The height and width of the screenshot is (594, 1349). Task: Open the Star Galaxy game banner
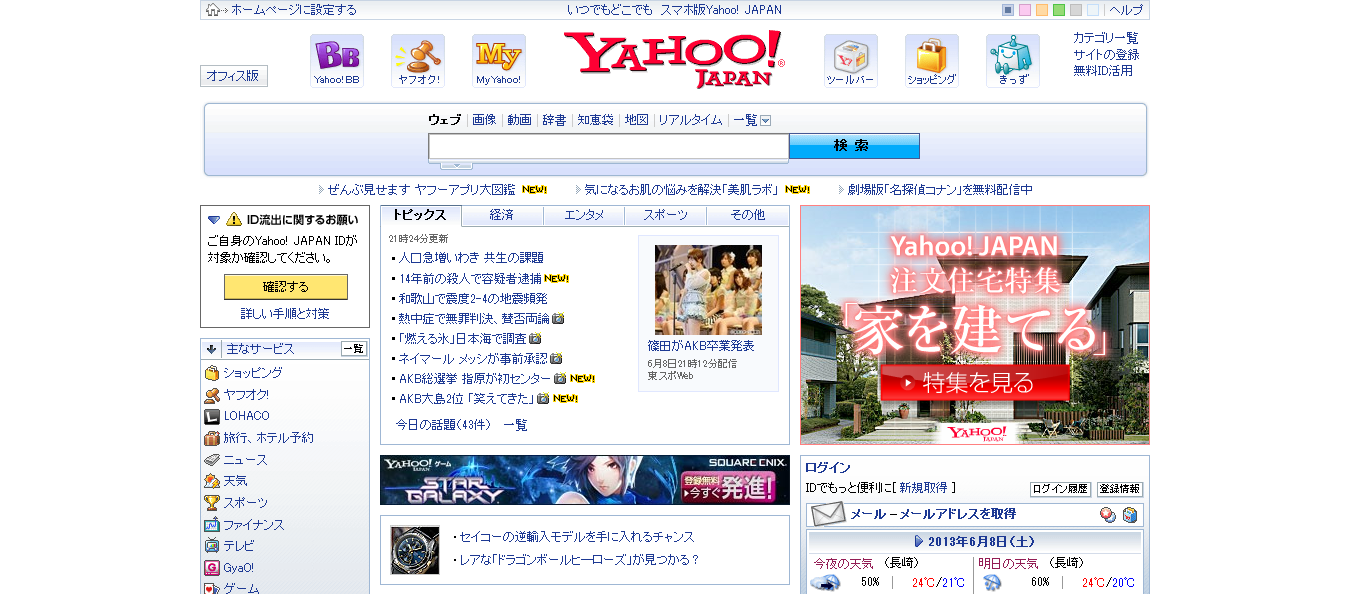[x=585, y=480]
